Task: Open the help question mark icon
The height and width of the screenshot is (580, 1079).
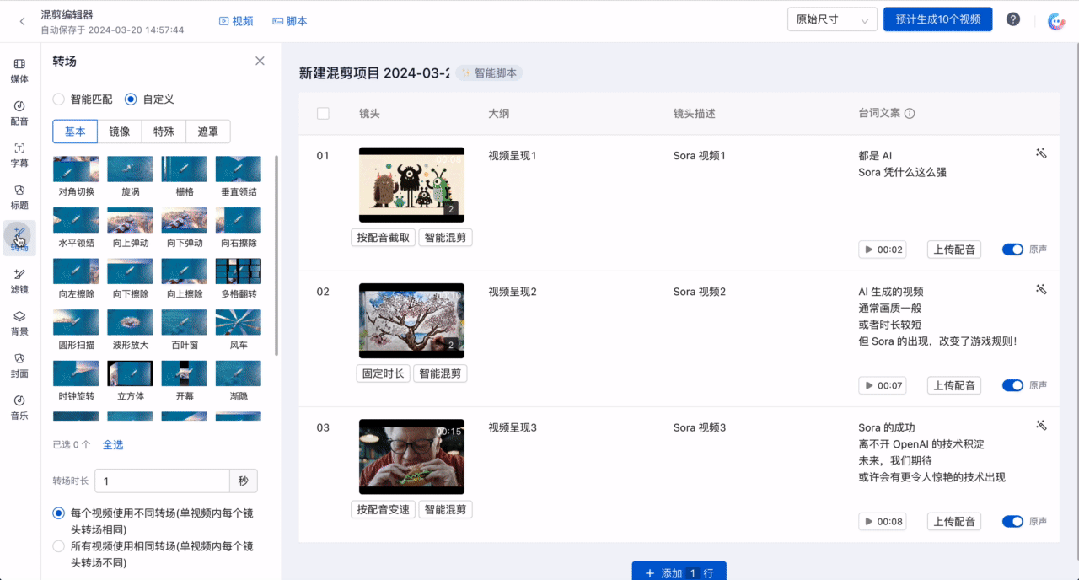Action: click(x=1013, y=19)
